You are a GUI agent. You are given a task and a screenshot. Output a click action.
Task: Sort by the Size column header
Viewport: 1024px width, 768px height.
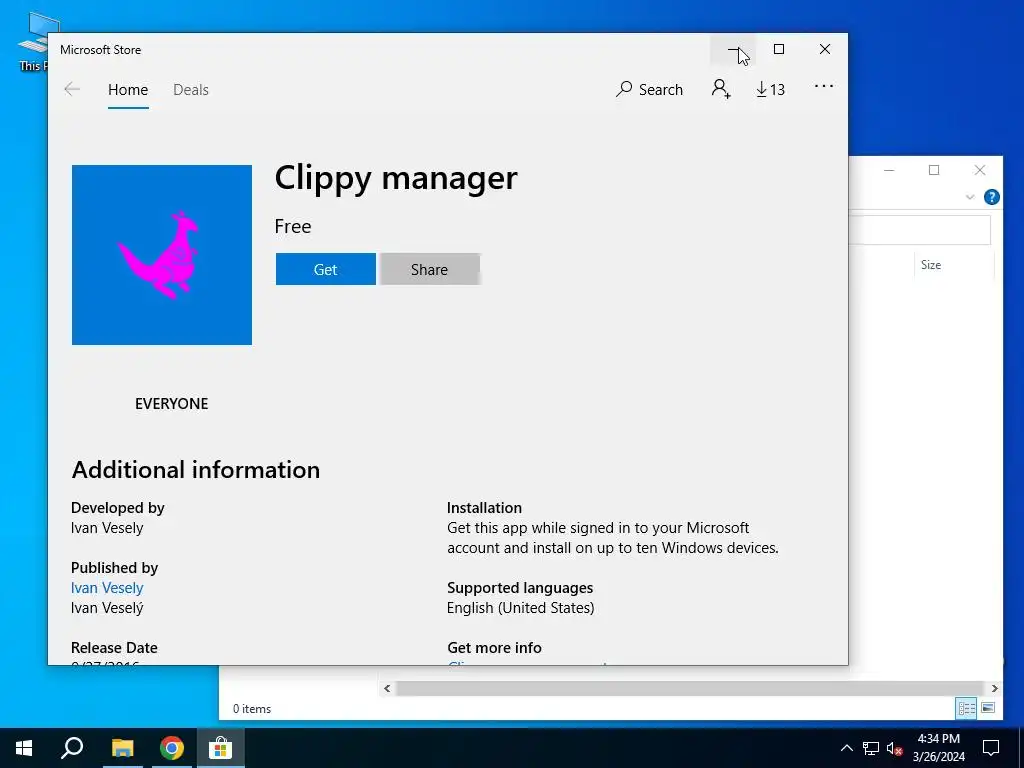(x=931, y=265)
